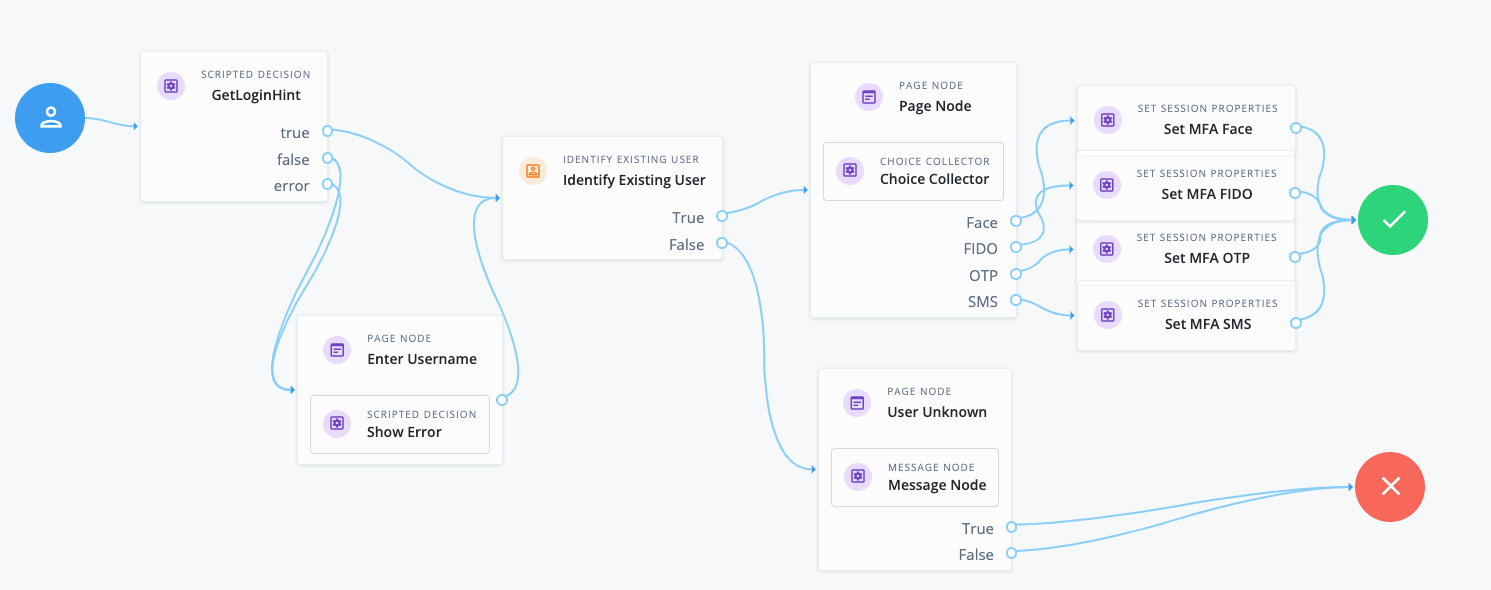Click the Choice Collector gear icon
Screen dimensions: 1491x590
coord(849,170)
